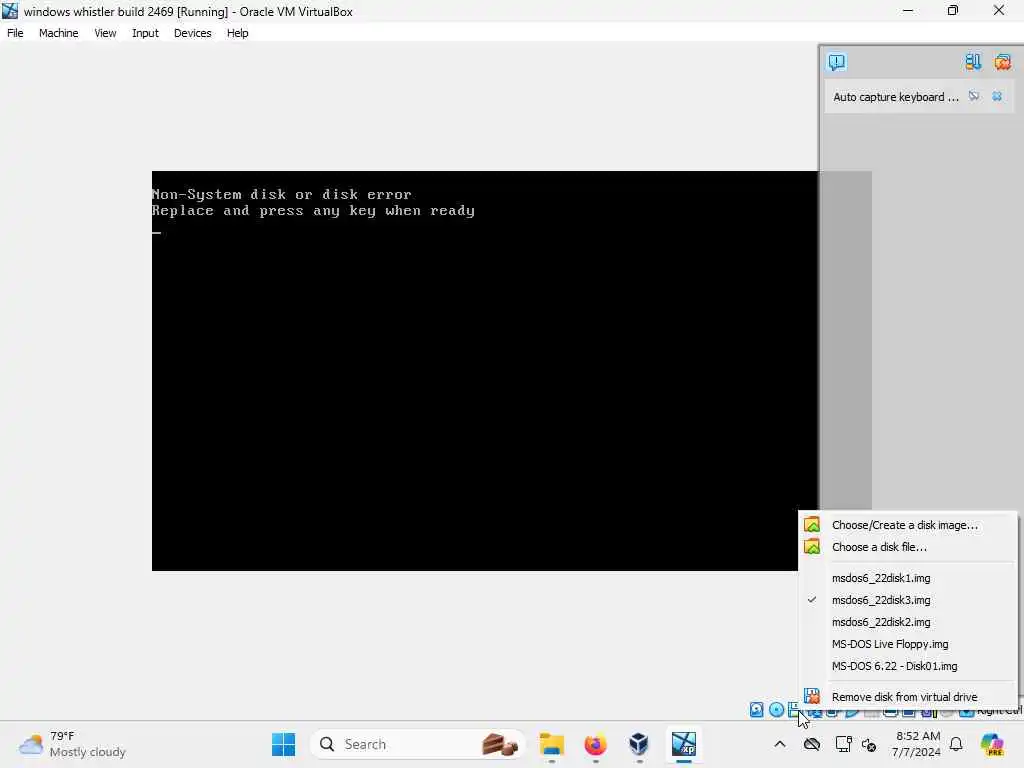1024x768 pixels.
Task: Open the File menu
Action: [x=15, y=33]
